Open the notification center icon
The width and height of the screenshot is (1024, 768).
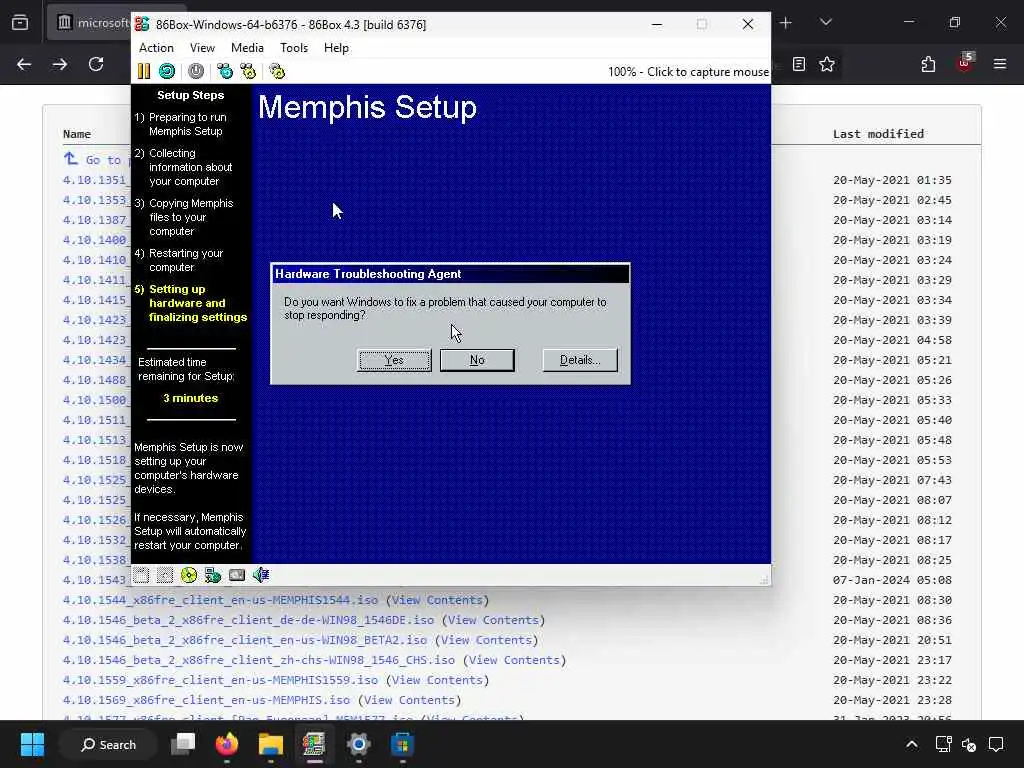coord(996,744)
